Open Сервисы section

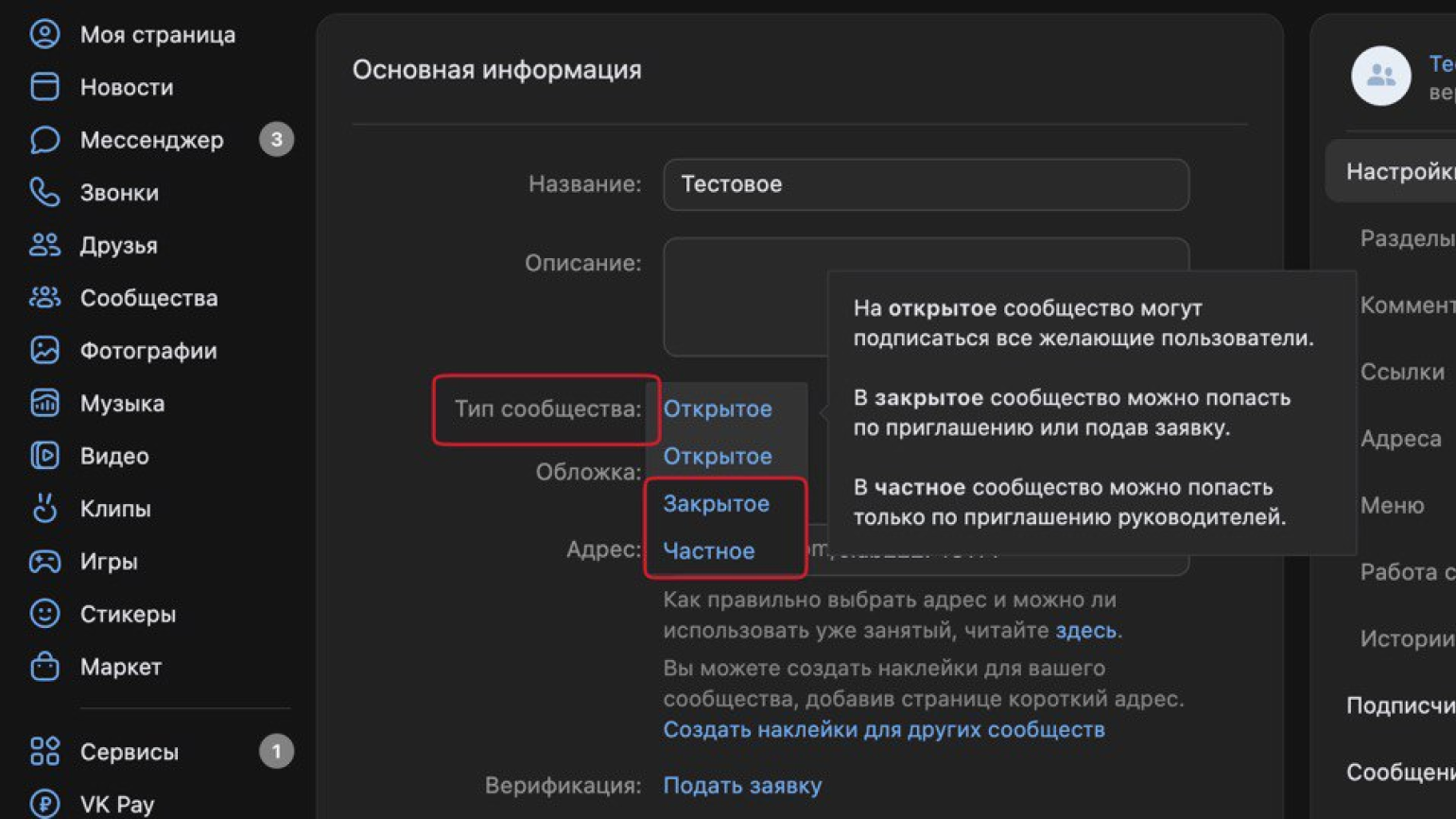coord(130,752)
